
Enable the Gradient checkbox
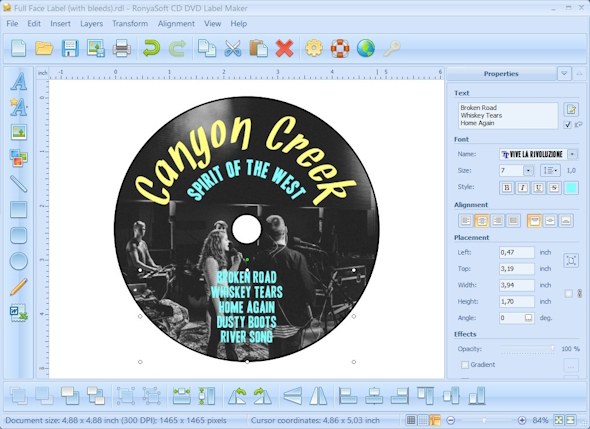[x=465, y=365]
